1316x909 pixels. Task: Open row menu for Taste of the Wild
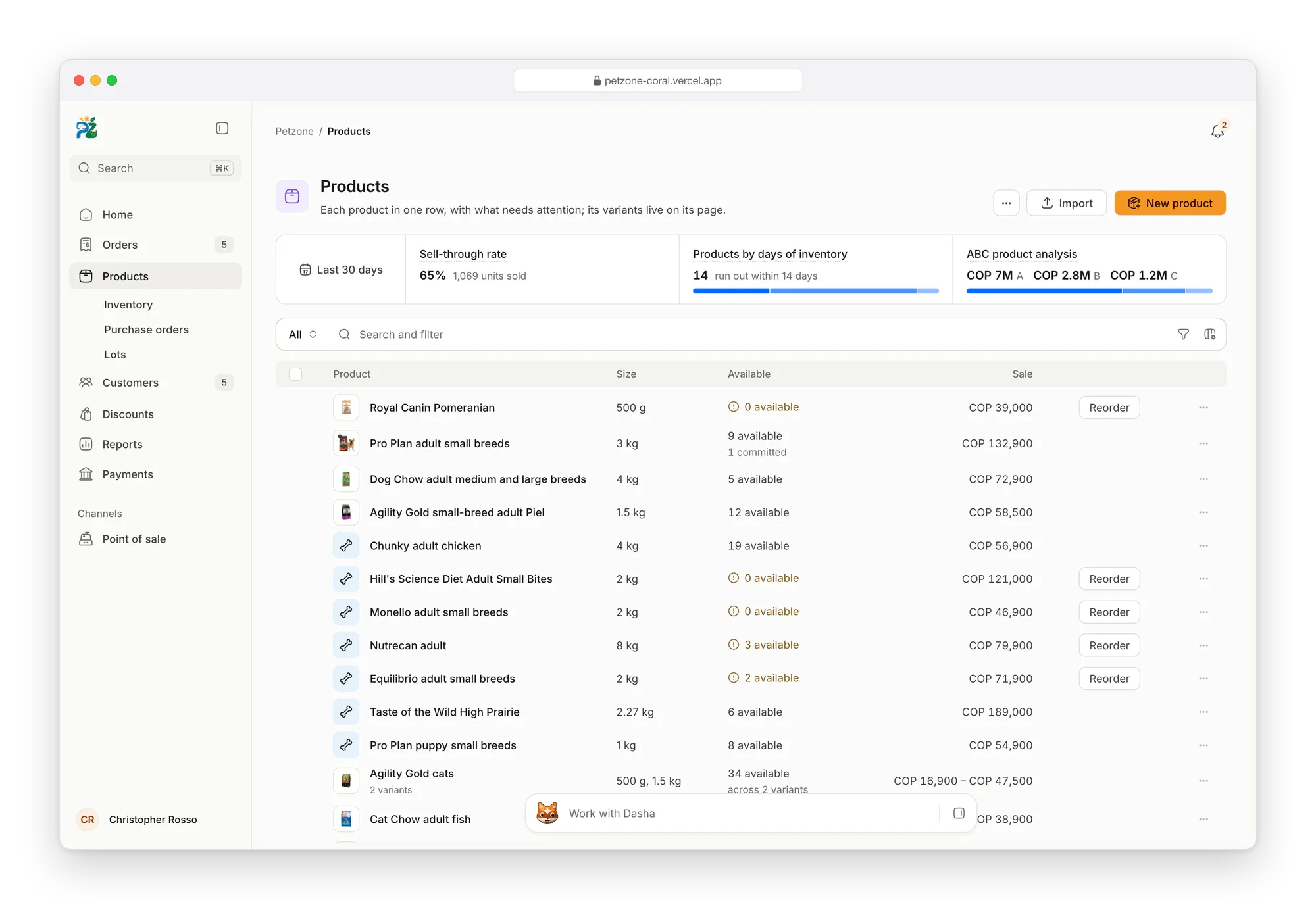1203,712
